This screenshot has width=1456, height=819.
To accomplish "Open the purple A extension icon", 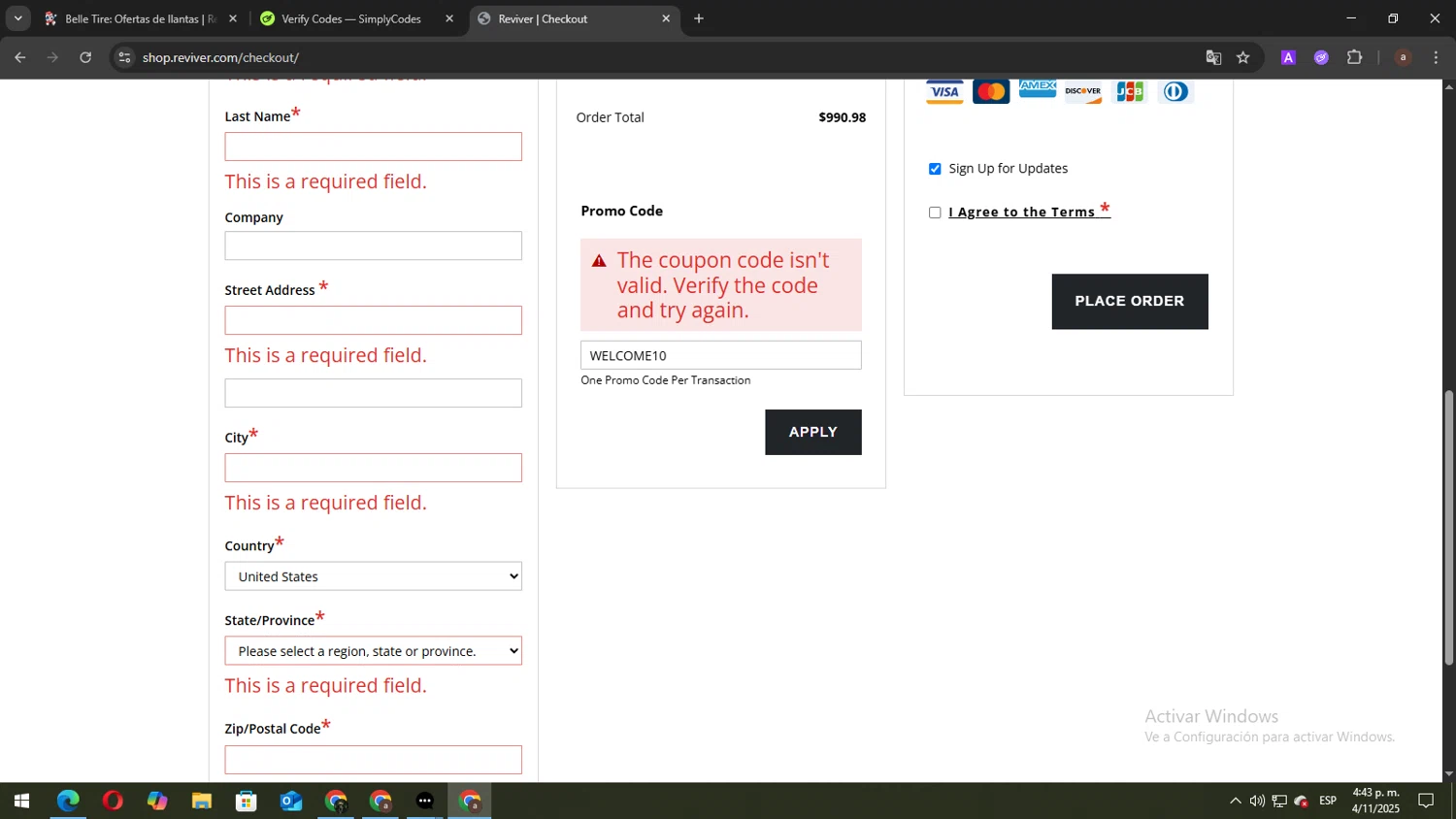I will point(1288,57).
